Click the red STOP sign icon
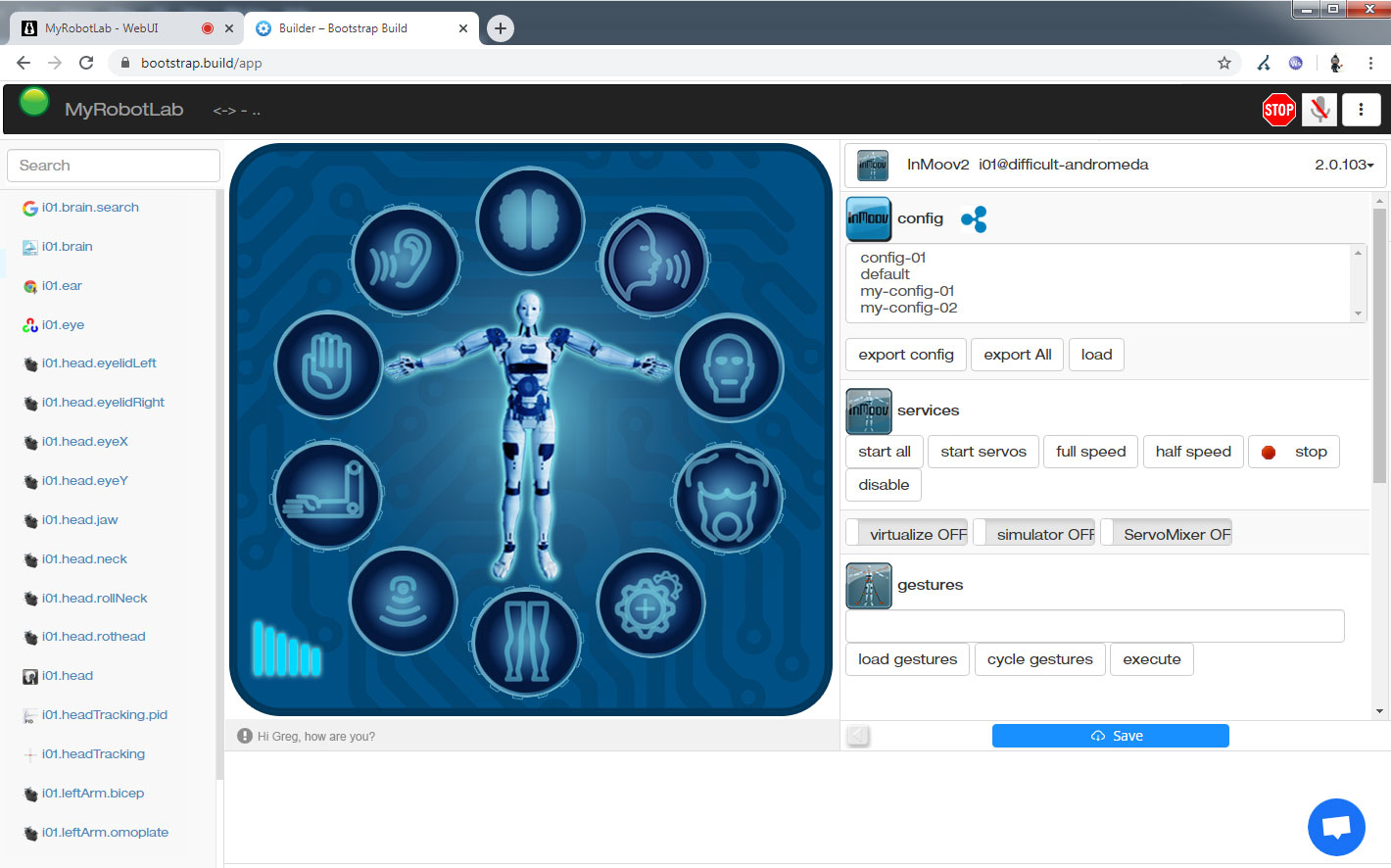The width and height of the screenshot is (1391, 868). point(1279,110)
